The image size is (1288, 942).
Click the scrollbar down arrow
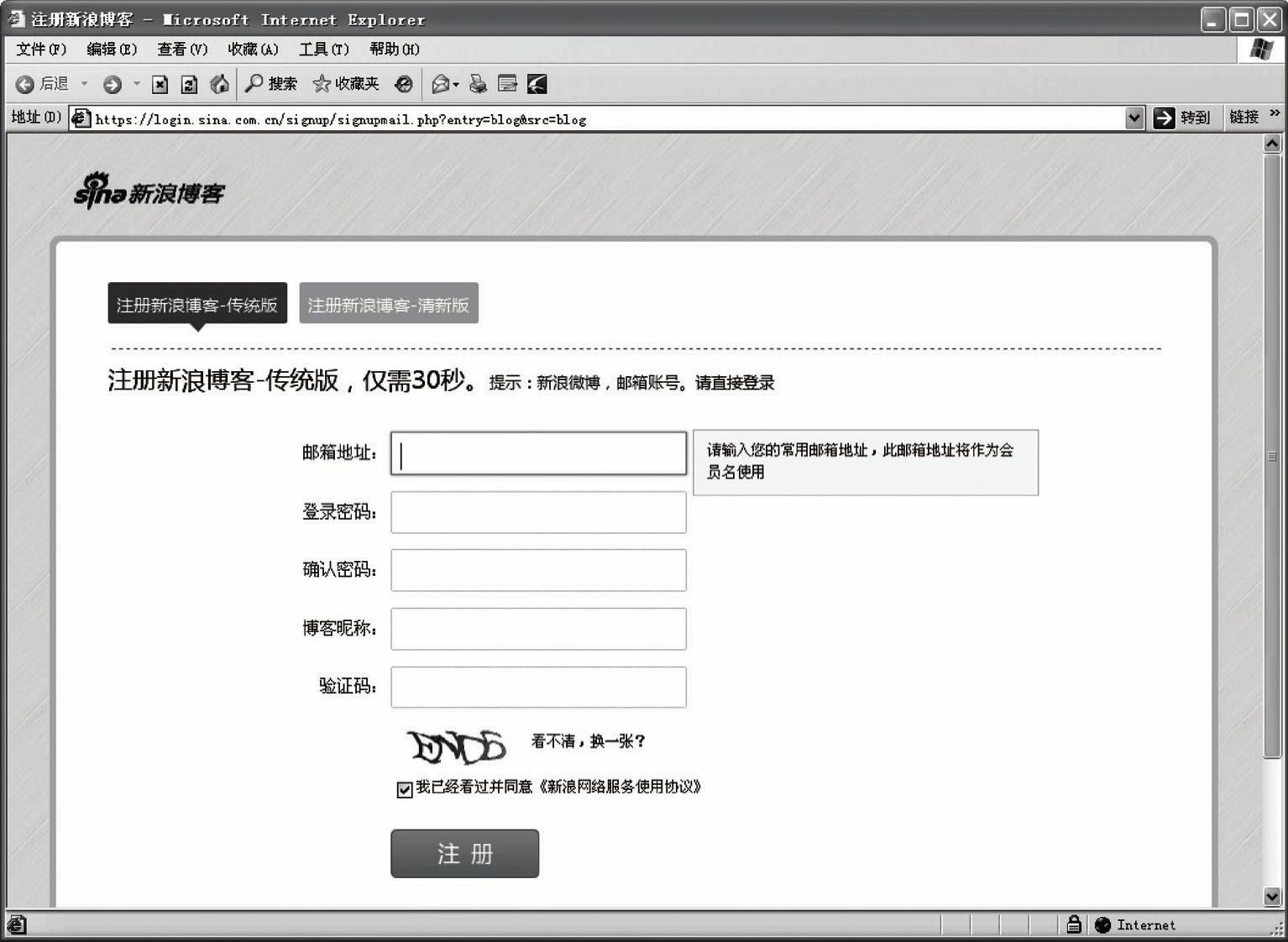click(1272, 896)
